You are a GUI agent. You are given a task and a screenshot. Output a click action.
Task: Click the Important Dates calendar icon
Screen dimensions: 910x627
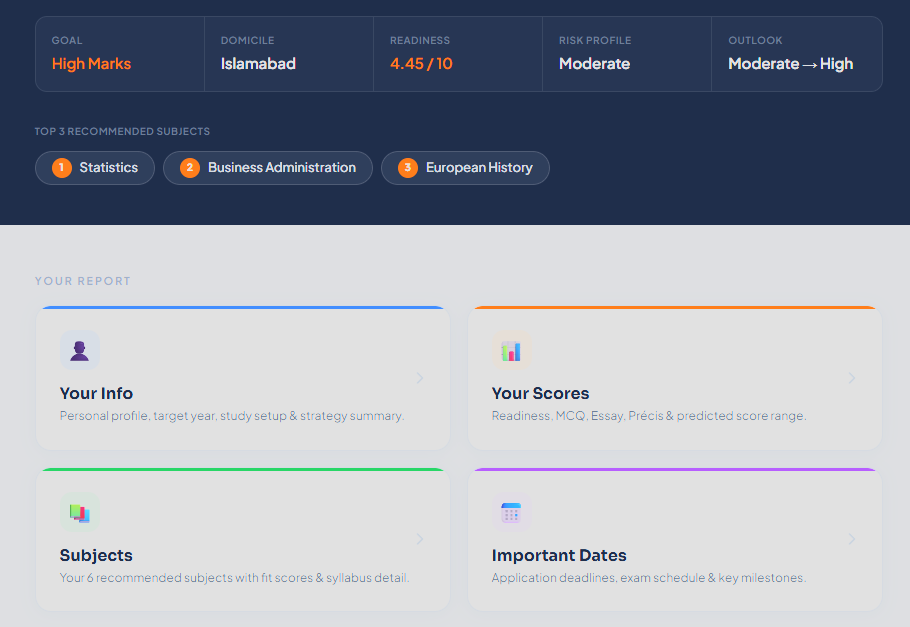pyautogui.click(x=511, y=512)
